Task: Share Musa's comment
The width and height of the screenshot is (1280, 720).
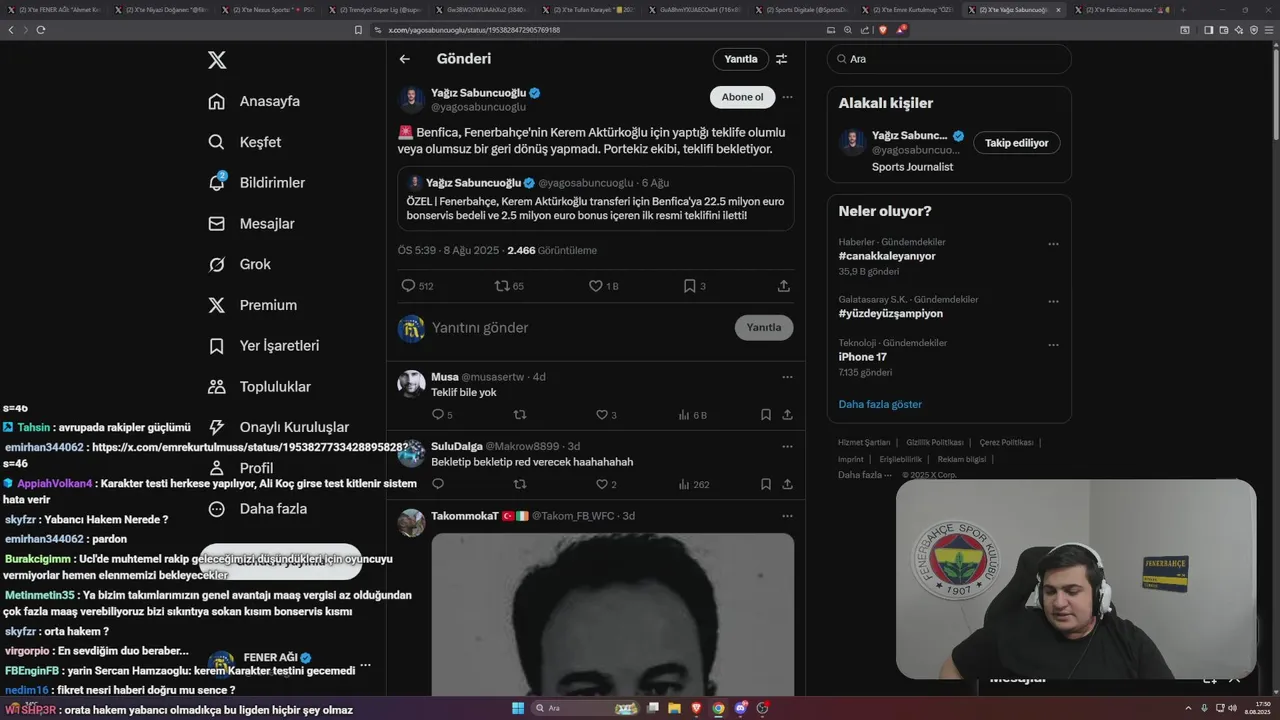Action: click(787, 415)
